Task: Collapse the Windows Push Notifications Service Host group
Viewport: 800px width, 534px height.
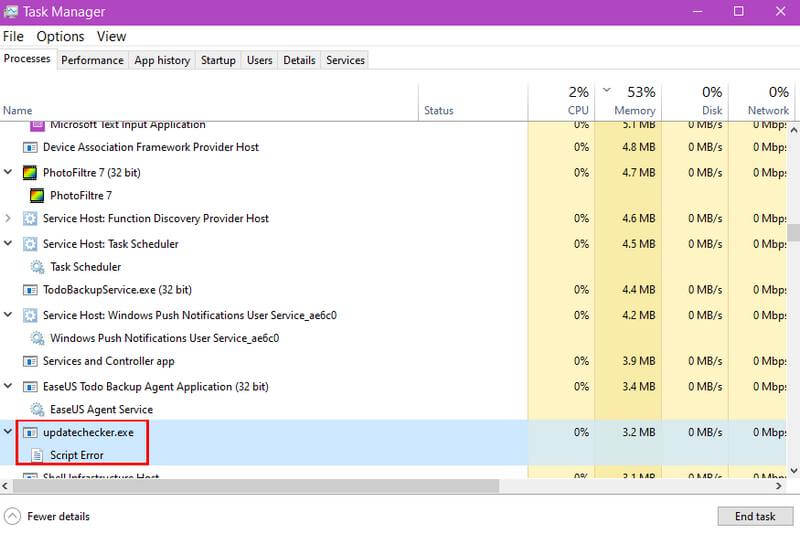Action: [x=8, y=315]
